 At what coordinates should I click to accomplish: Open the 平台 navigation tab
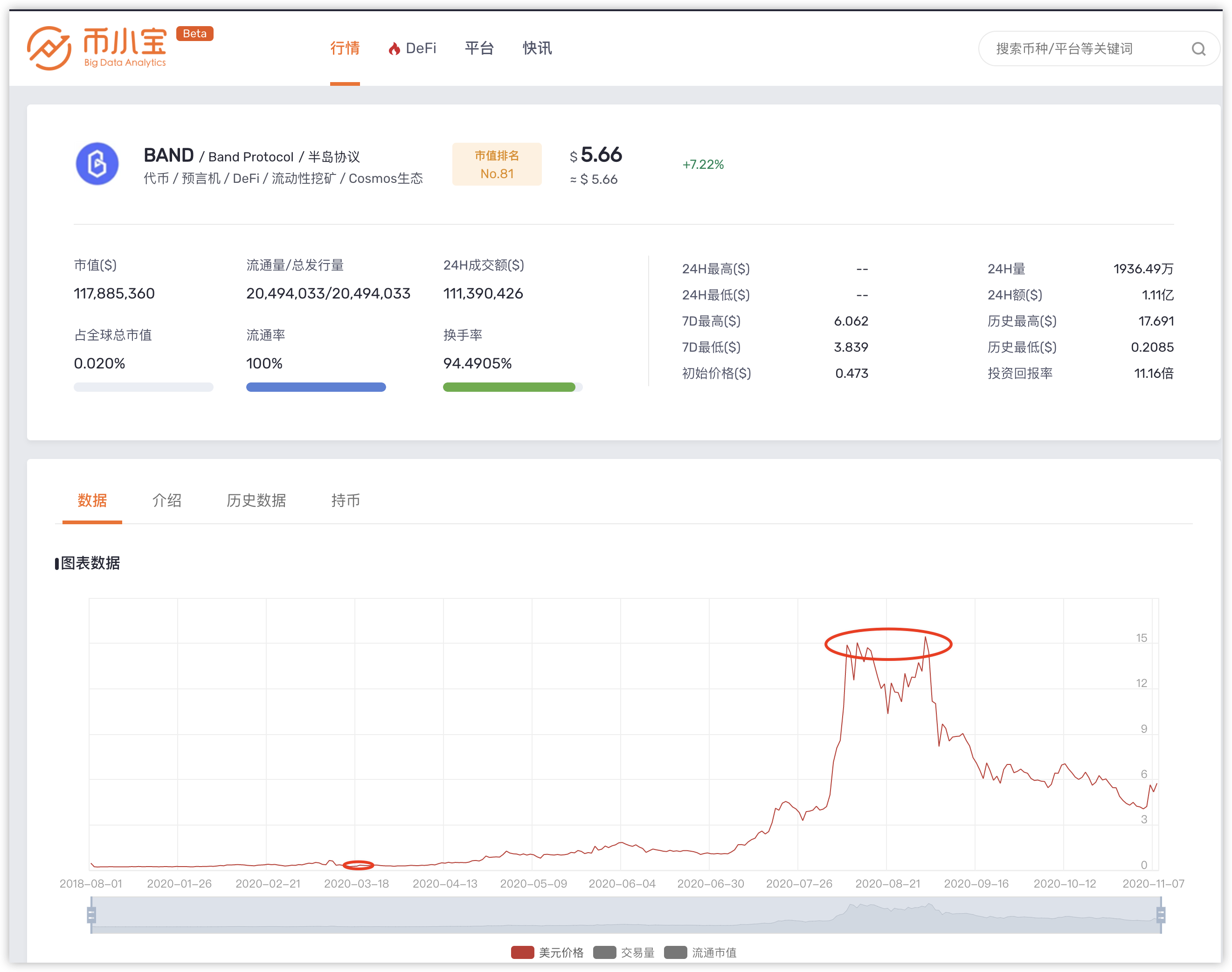pos(479,49)
